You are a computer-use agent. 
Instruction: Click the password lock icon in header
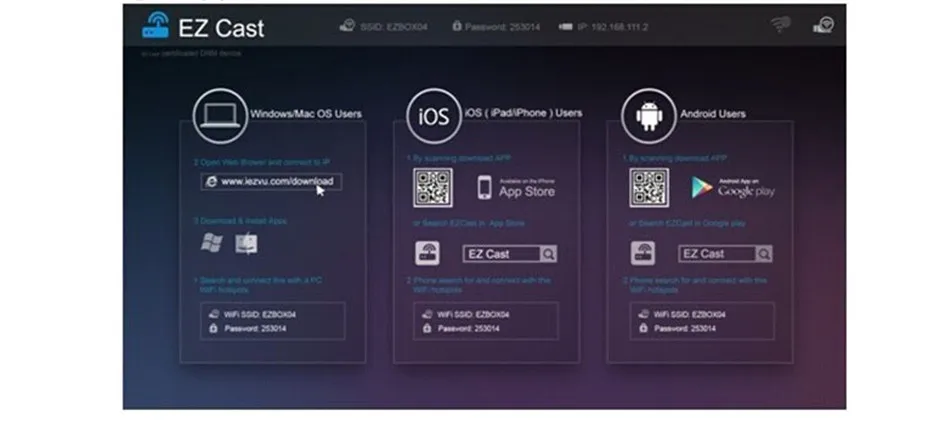click(x=457, y=26)
